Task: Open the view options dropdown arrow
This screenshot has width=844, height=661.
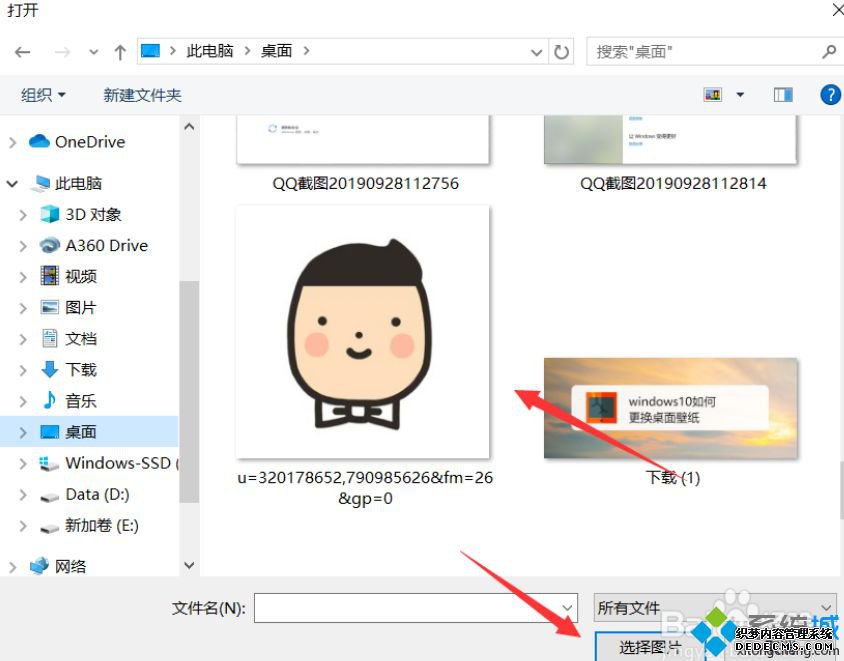Action: point(740,95)
